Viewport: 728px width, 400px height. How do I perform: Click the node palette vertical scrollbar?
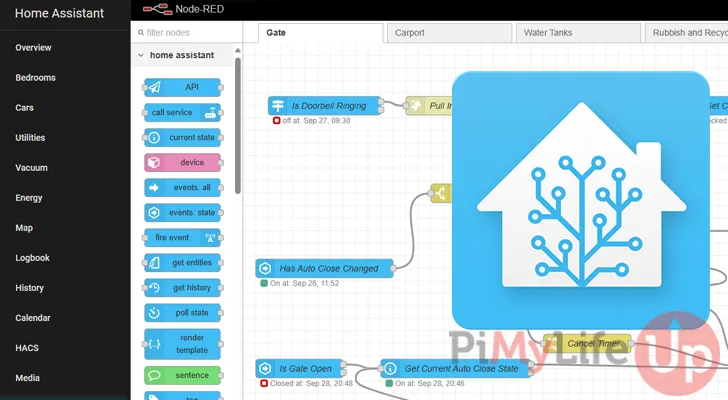click(x=238, y=125)
